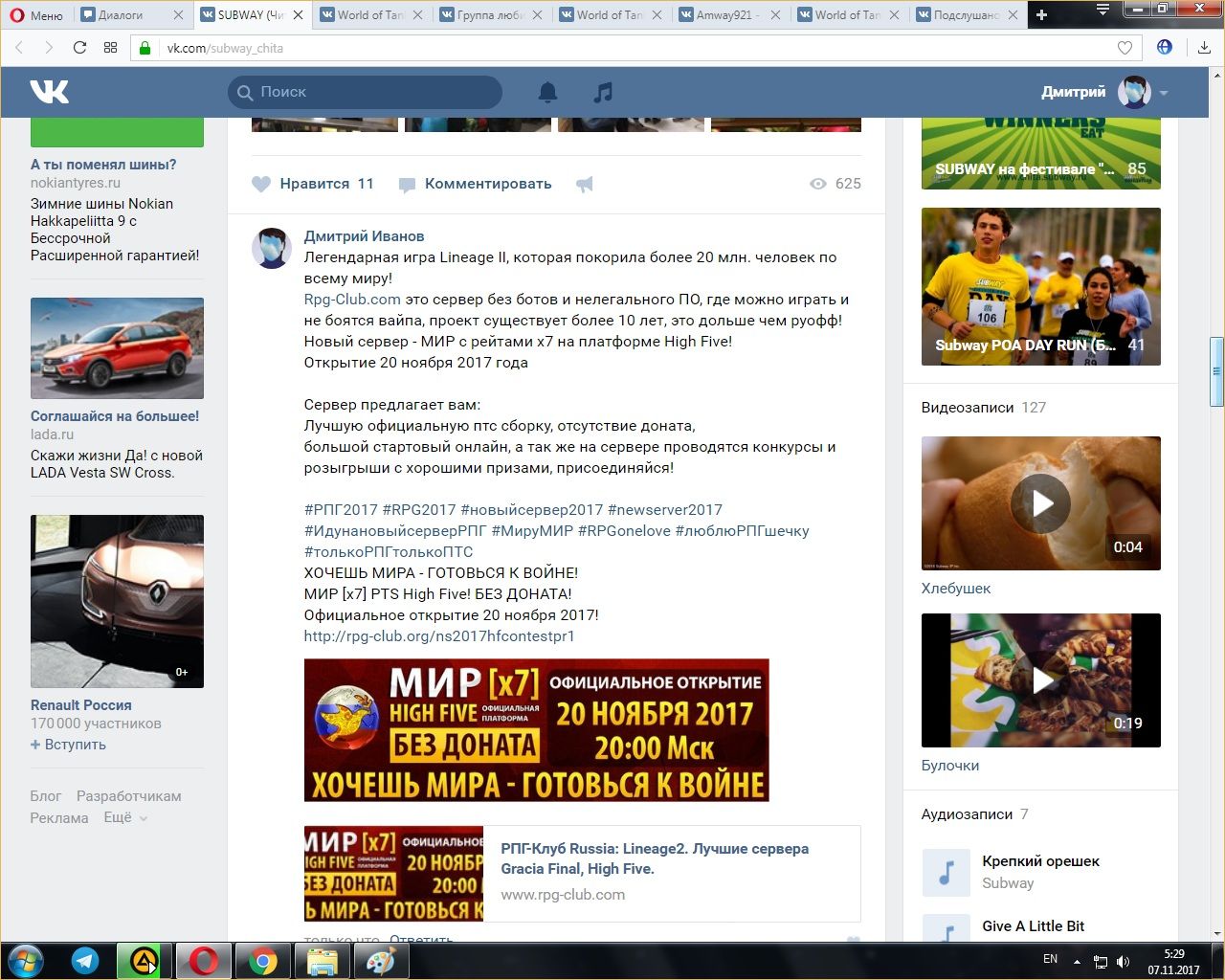The width and height of the screenshot is (1225, 980).
Task: Click the page scrollbar thumb
Action: pos(1216,371)
